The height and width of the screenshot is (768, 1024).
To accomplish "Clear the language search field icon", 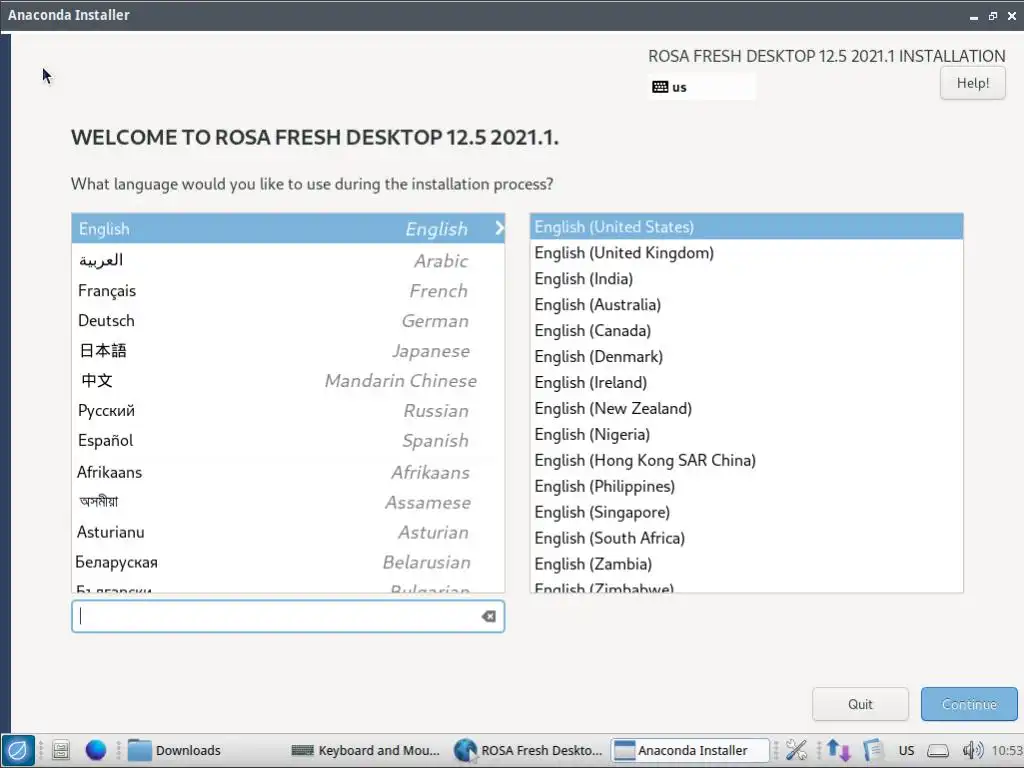I will pyautogui.click(x=488, y=616).
